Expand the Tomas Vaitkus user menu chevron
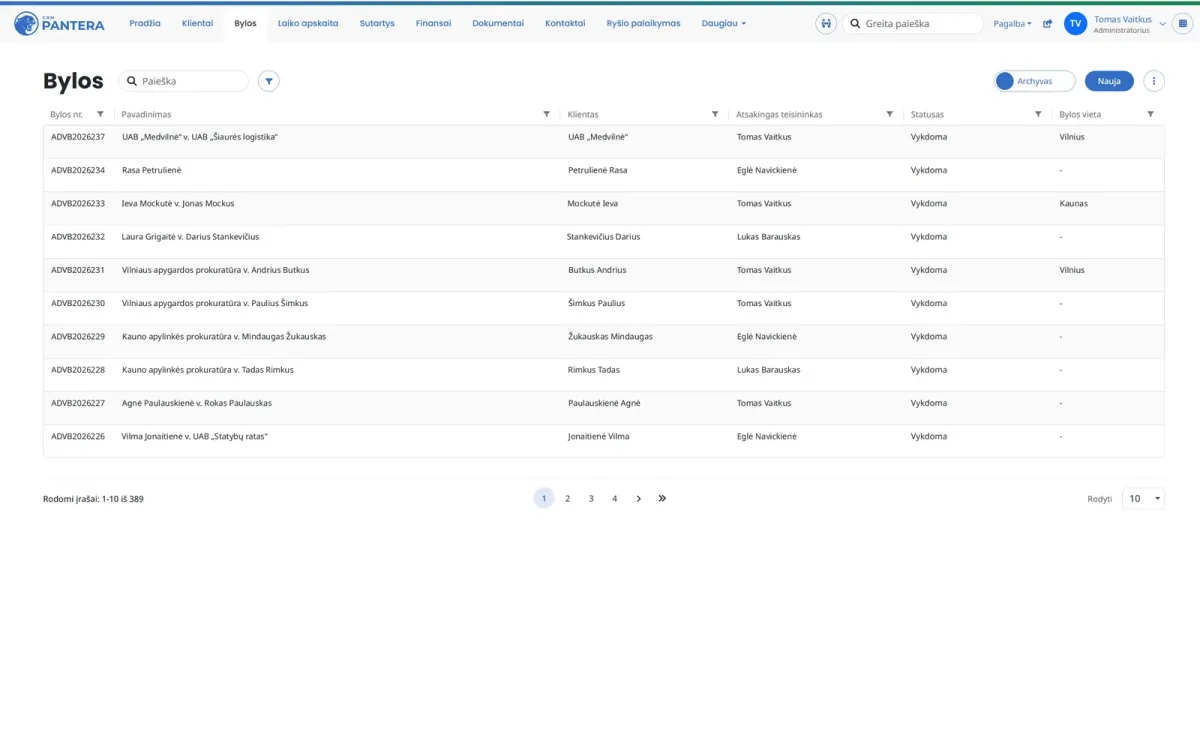 (1162, 23)
